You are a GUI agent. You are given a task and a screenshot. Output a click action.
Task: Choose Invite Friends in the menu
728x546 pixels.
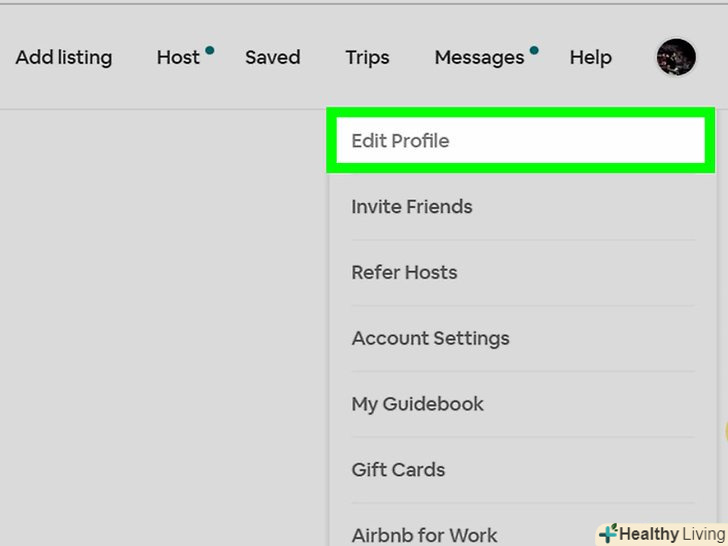[412, 207]
